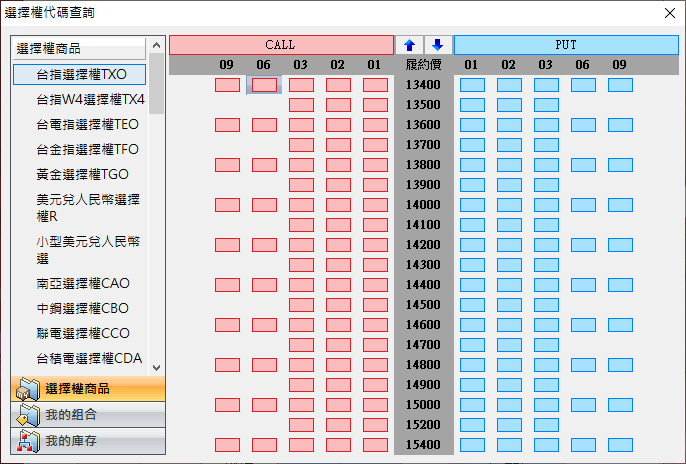The width and height of the screenshot is (686, 464).
Task: Click the icon beside 我的庫存
Action: click(x=28, y=441)
